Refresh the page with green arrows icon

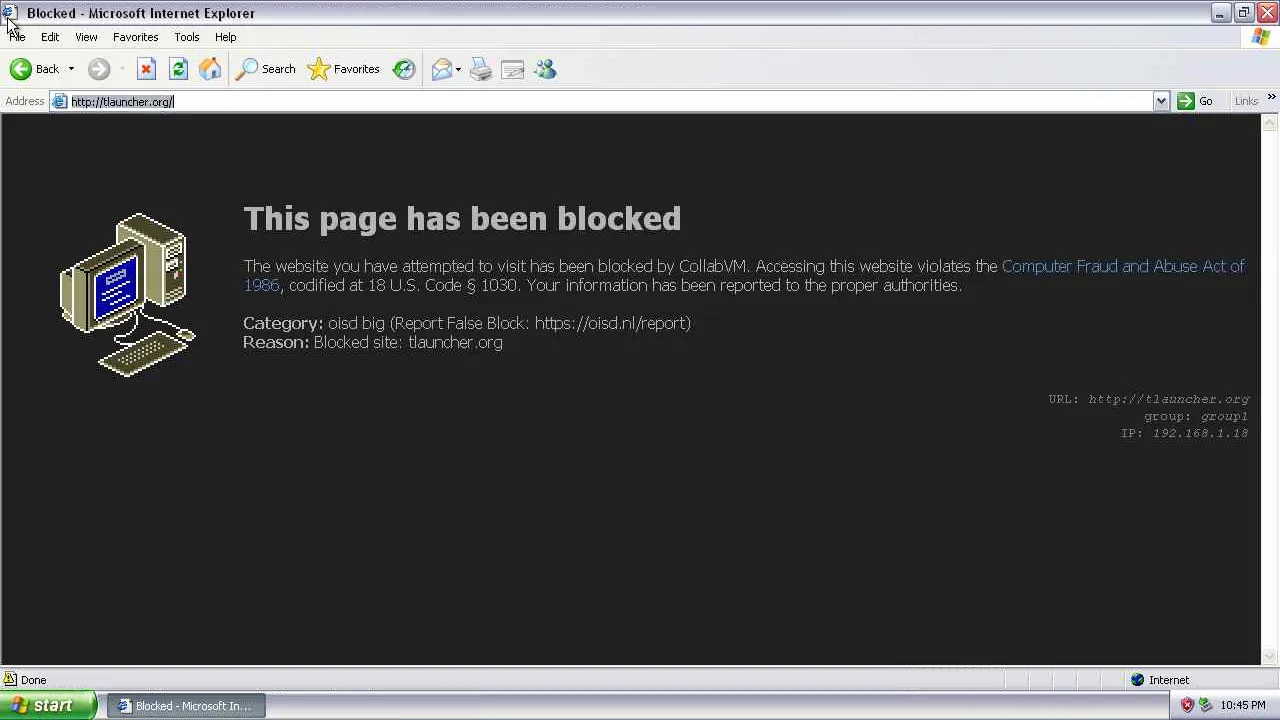click(x=178, y=69)
